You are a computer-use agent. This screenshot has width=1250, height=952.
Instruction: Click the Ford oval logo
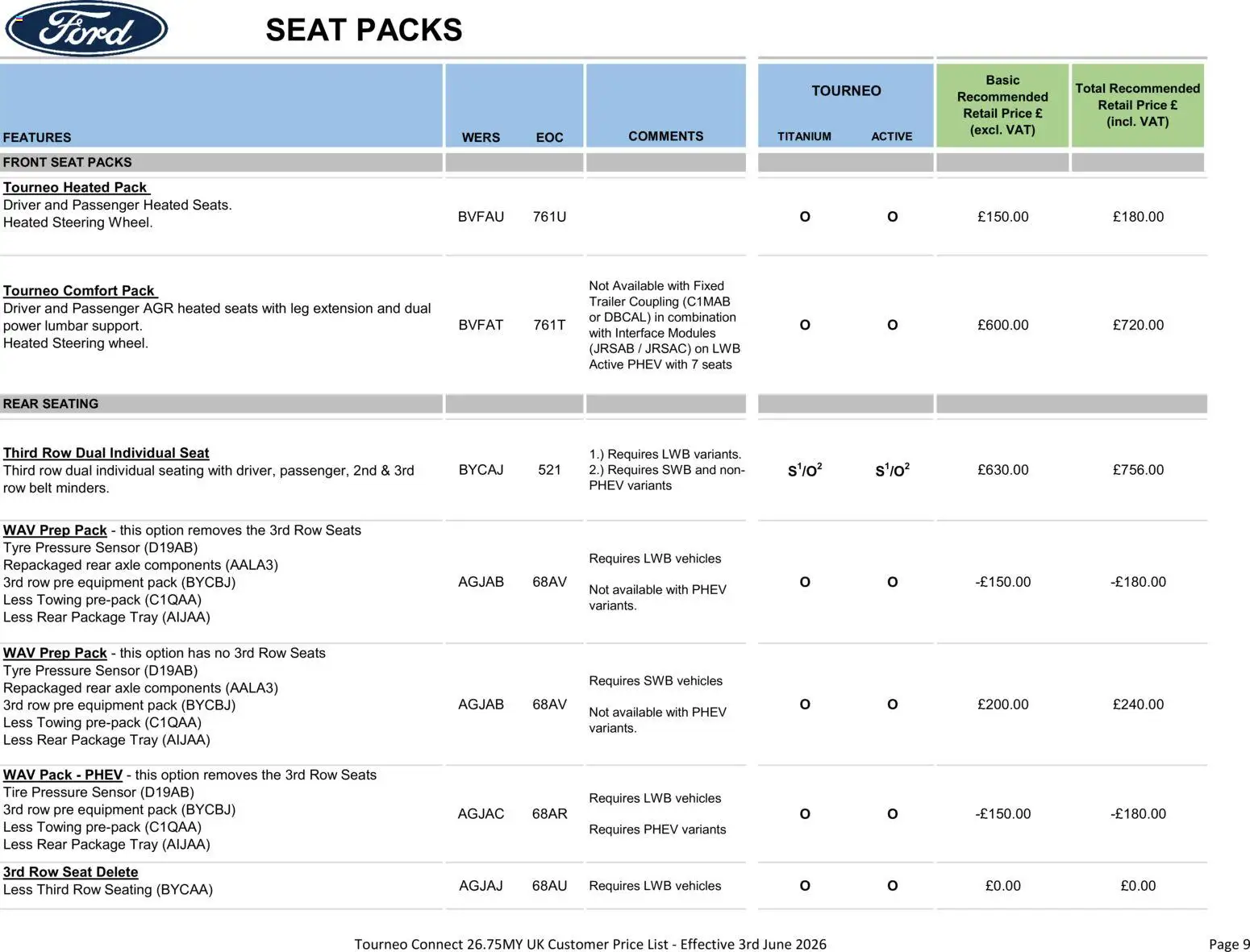coord(86,29)
